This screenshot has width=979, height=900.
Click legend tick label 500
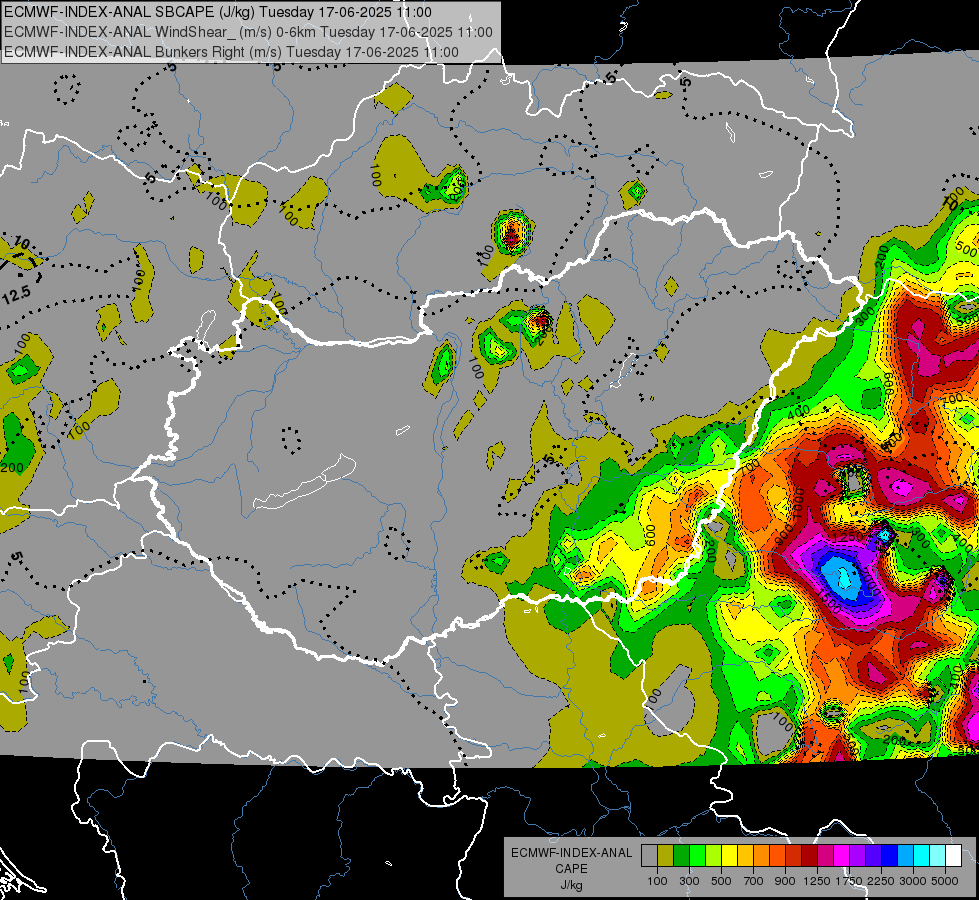click(721, 881)
